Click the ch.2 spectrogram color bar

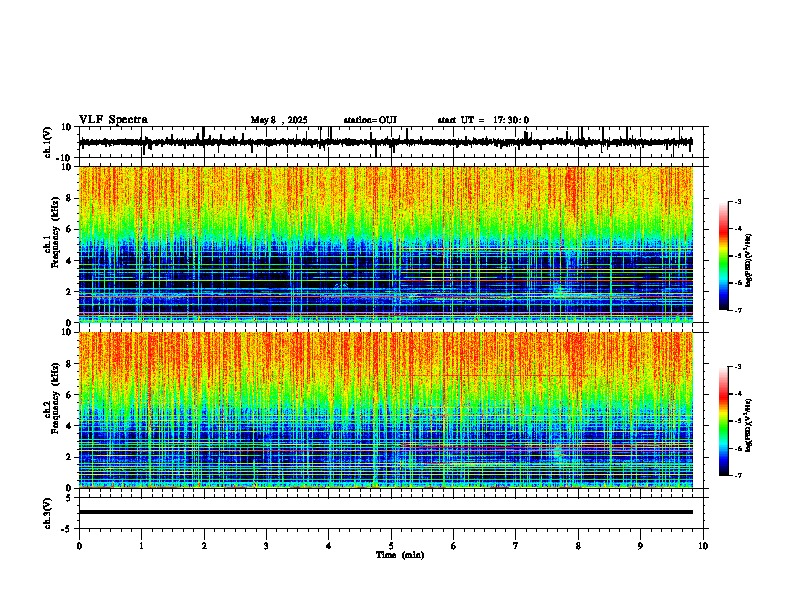[x=724, y=421]
